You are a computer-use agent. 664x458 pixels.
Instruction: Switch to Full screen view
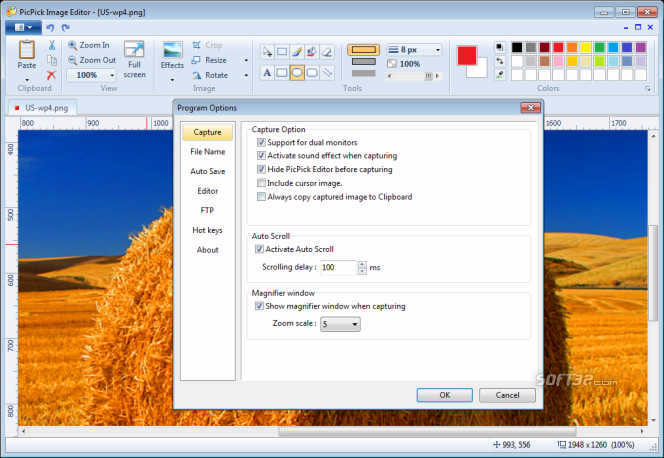coord(134,60)
